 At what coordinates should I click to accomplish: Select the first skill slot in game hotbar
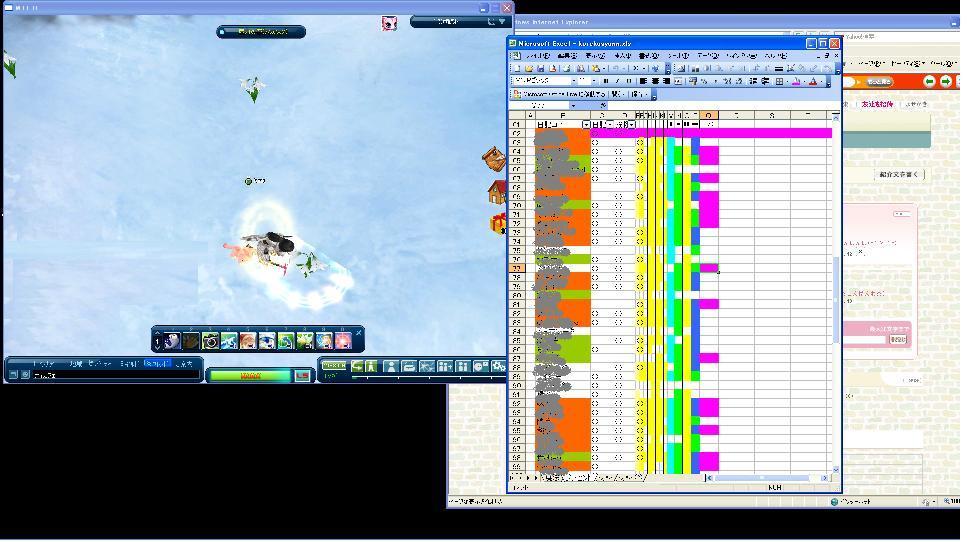(172, 340)
